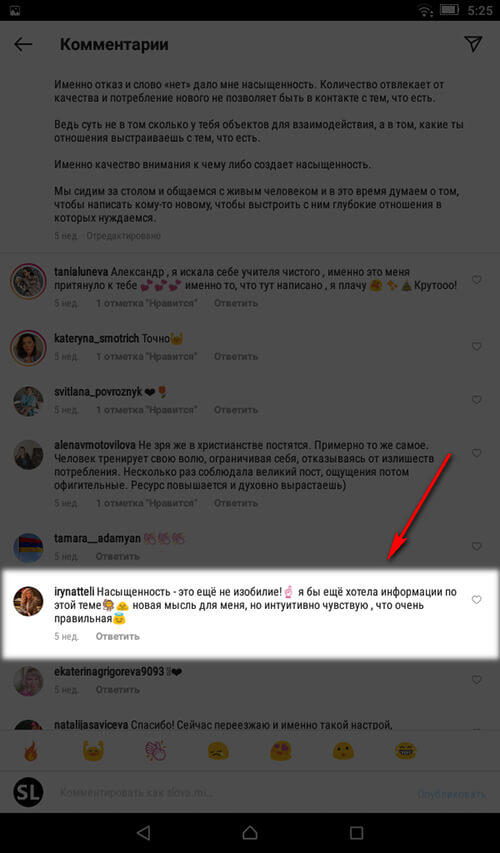
Task: Open username ekaterinagrigoreva9093
Action: [x=109, y=672]
